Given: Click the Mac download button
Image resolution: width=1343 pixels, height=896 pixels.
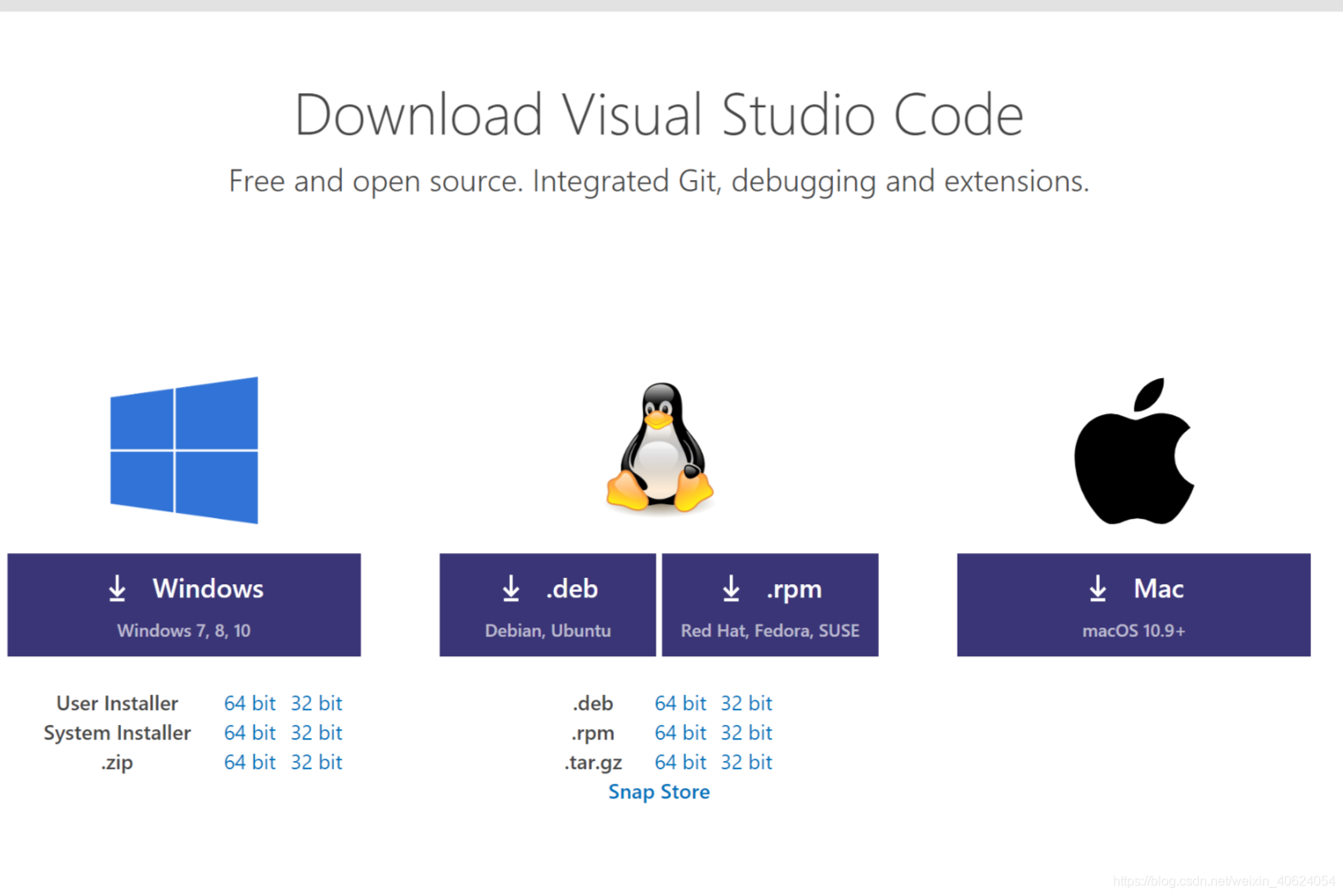Looking at the screenshot, I should [x=1133, y=605].
